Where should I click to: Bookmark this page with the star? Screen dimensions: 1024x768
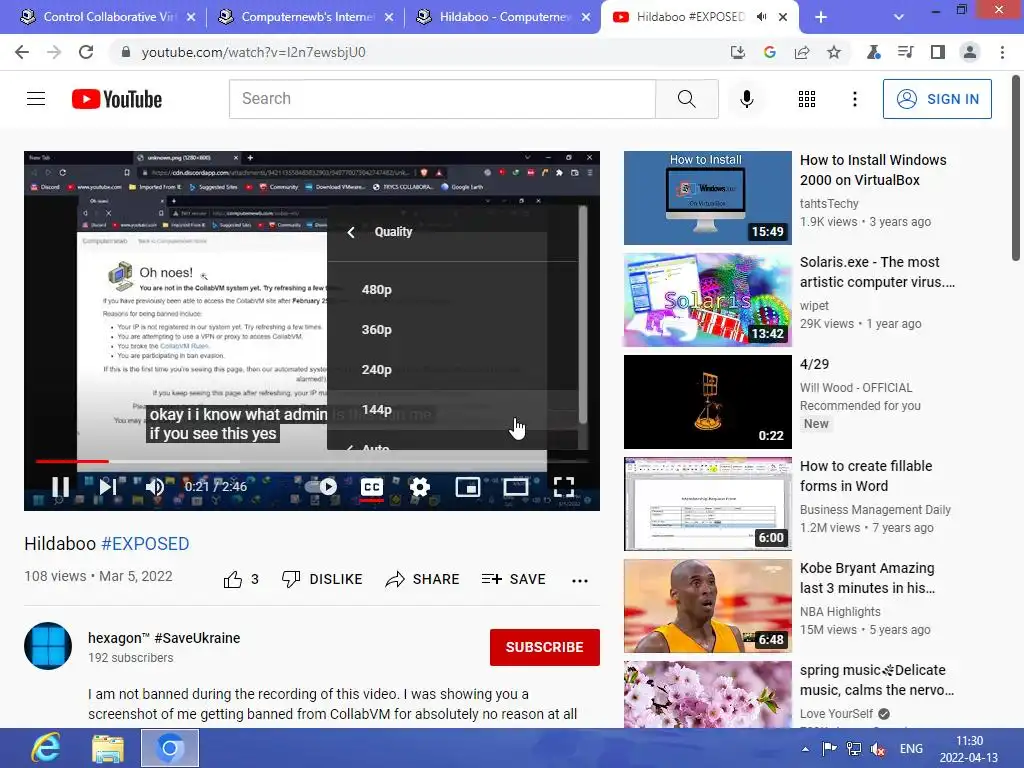tap(834, 52)
